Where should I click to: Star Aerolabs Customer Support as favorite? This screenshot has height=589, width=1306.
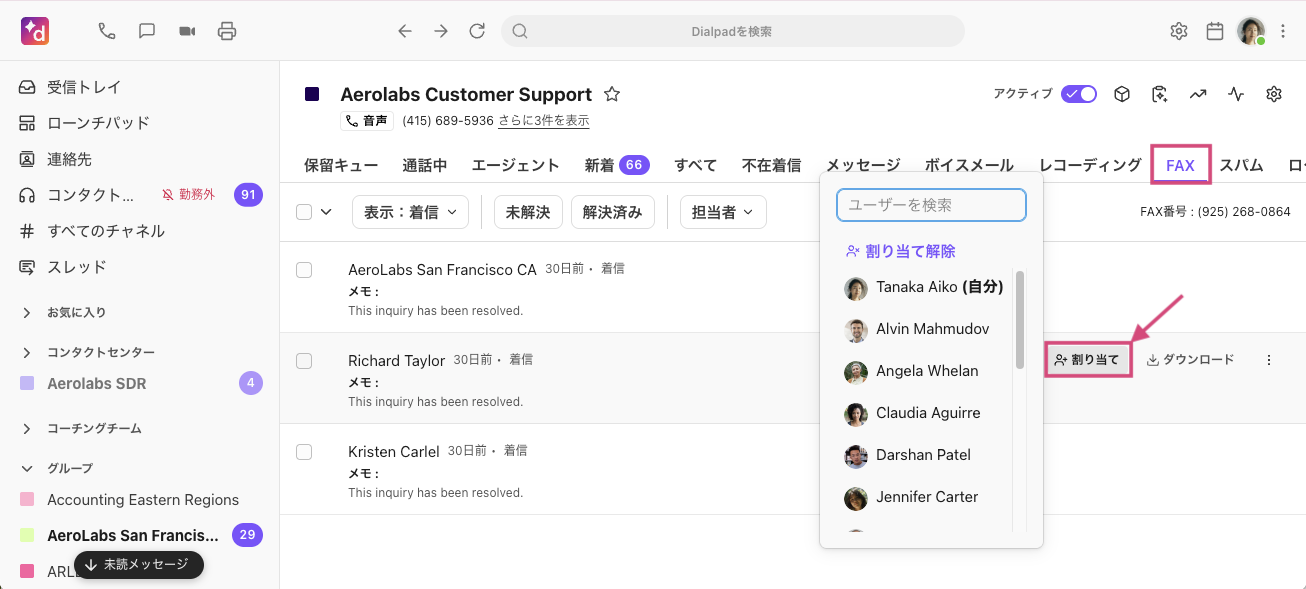(612, 95)
